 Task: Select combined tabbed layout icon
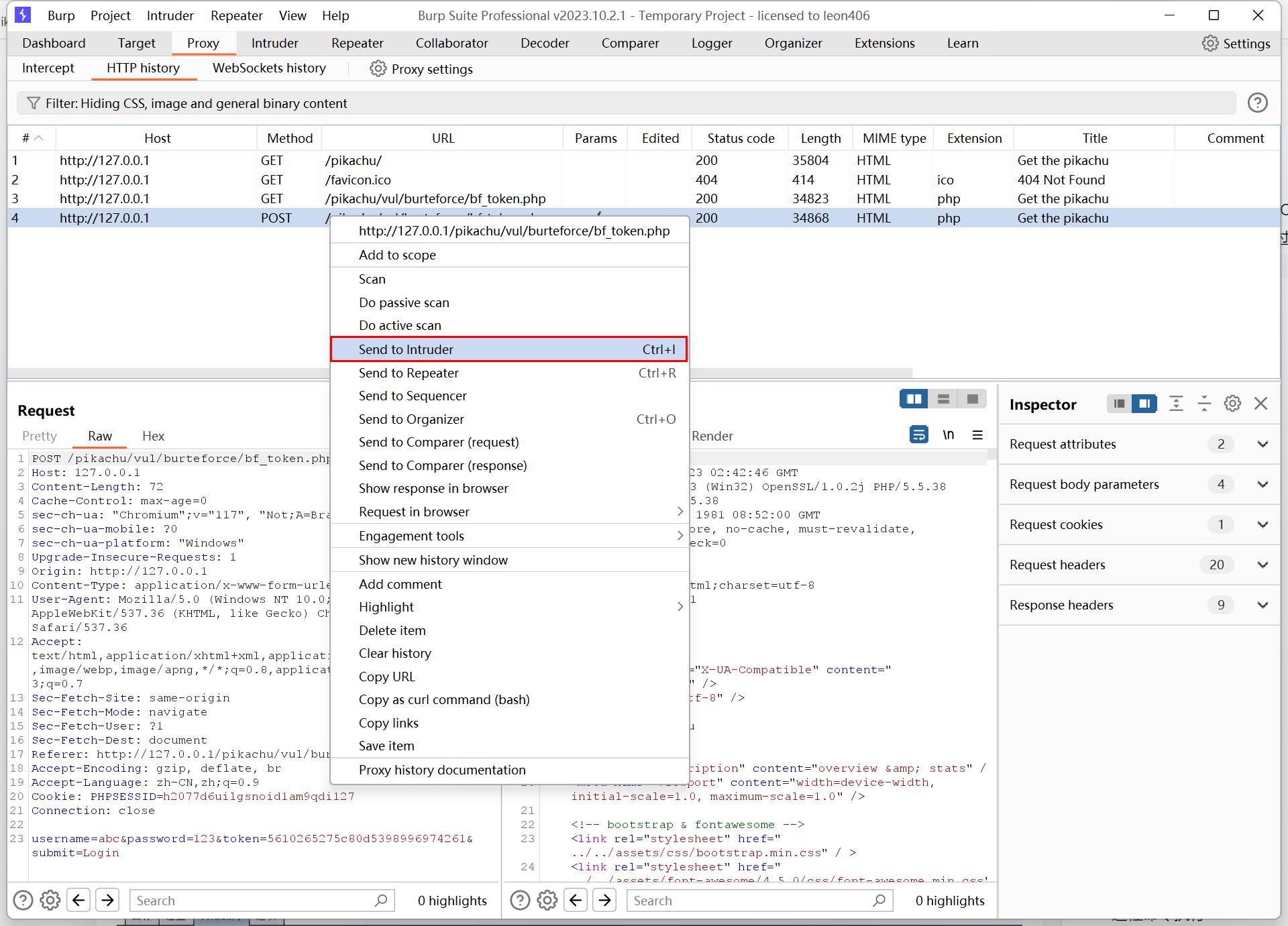pyautogui.click(x=972, y=399)
